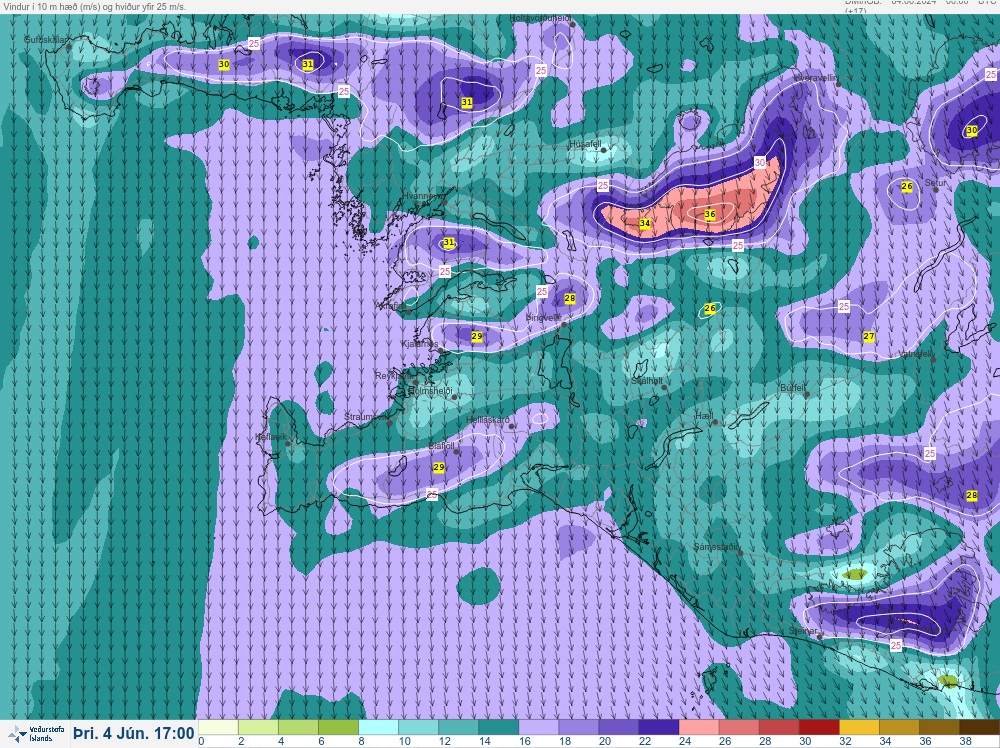Click the Reykjavík station label
Viewport: 1000px width, 748px height.
point(394,376)
